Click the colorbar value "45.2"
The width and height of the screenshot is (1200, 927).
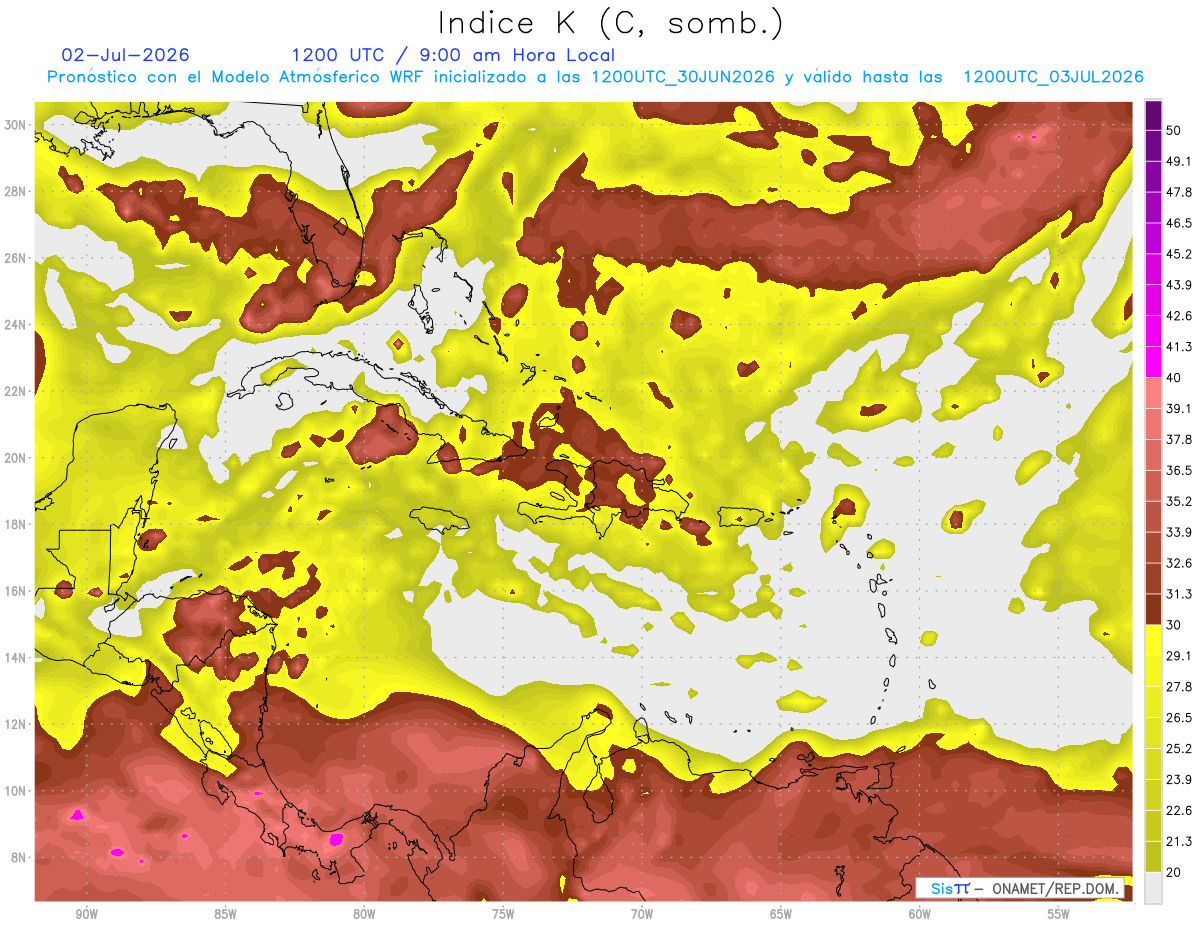point(1180,254)
